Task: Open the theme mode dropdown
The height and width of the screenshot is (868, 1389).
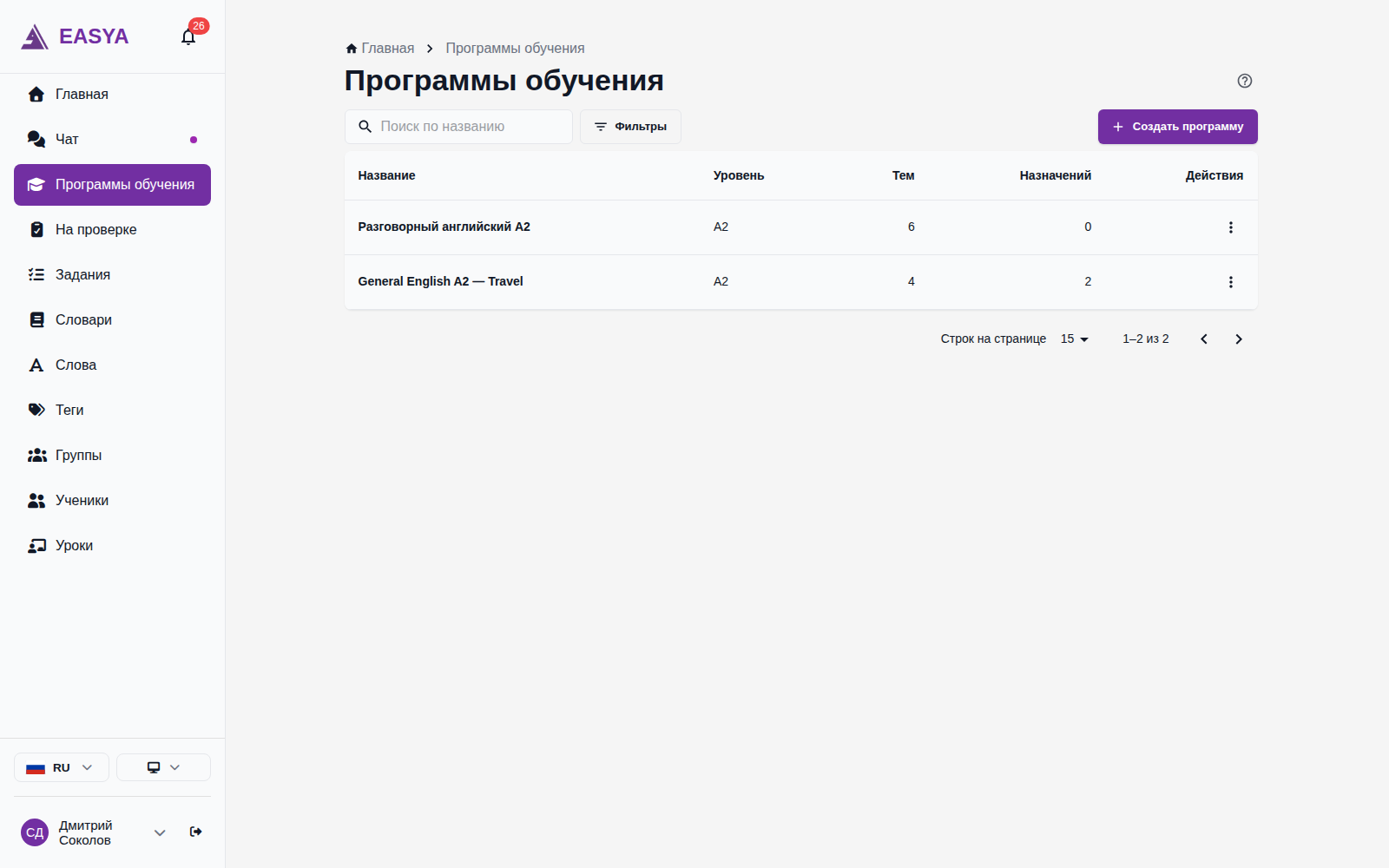Action: 163,767
